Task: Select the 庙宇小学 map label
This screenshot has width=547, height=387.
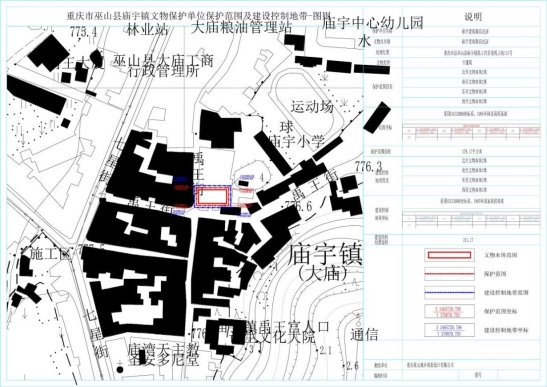Action: pos(297,141)
